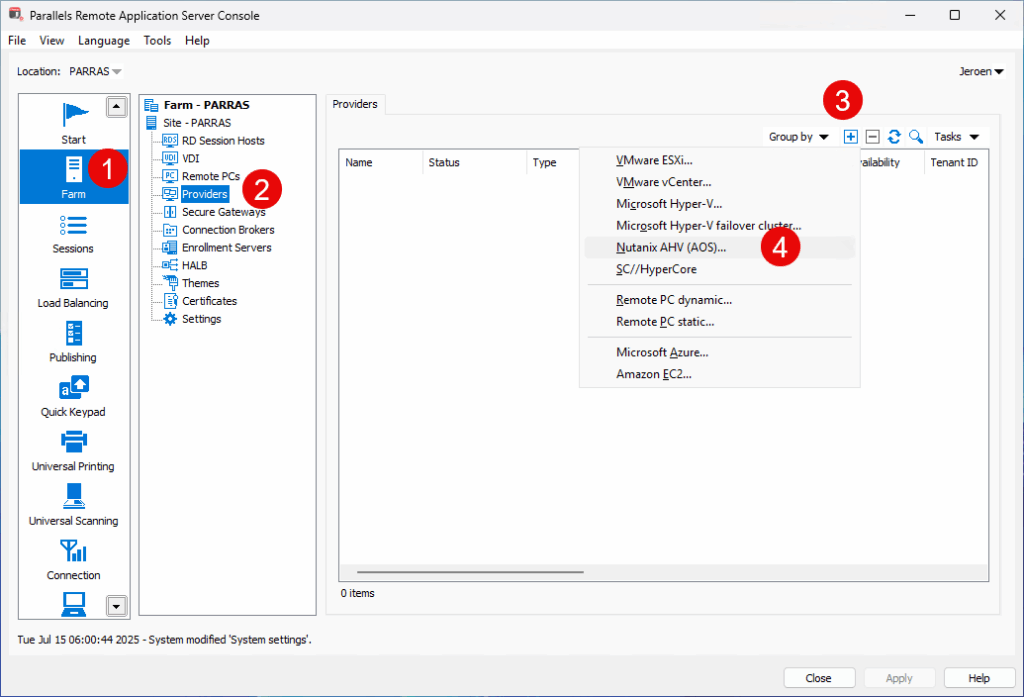The height and width of the screenshot is (697, 1024).
Task: Open the Universal Printing category
Action: [x=73, y=451]
